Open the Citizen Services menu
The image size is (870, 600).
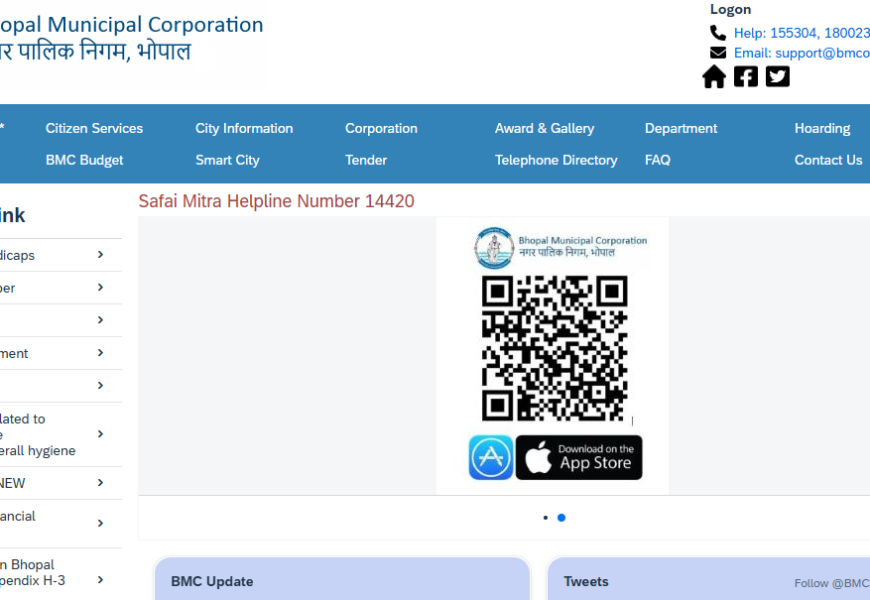(x=94, y=128)
